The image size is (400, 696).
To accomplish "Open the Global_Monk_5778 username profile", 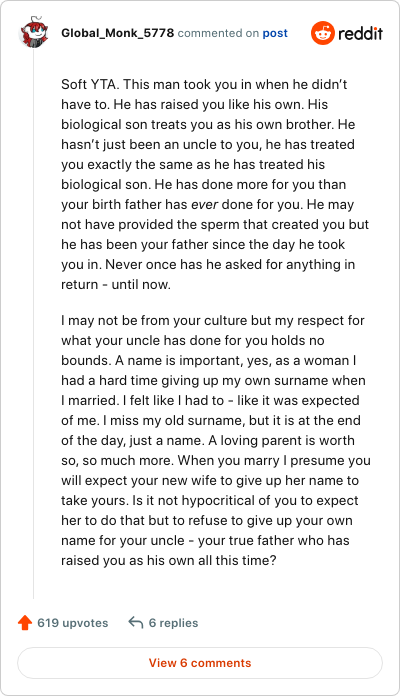I will pyautogui.click(x=118, y=33).
